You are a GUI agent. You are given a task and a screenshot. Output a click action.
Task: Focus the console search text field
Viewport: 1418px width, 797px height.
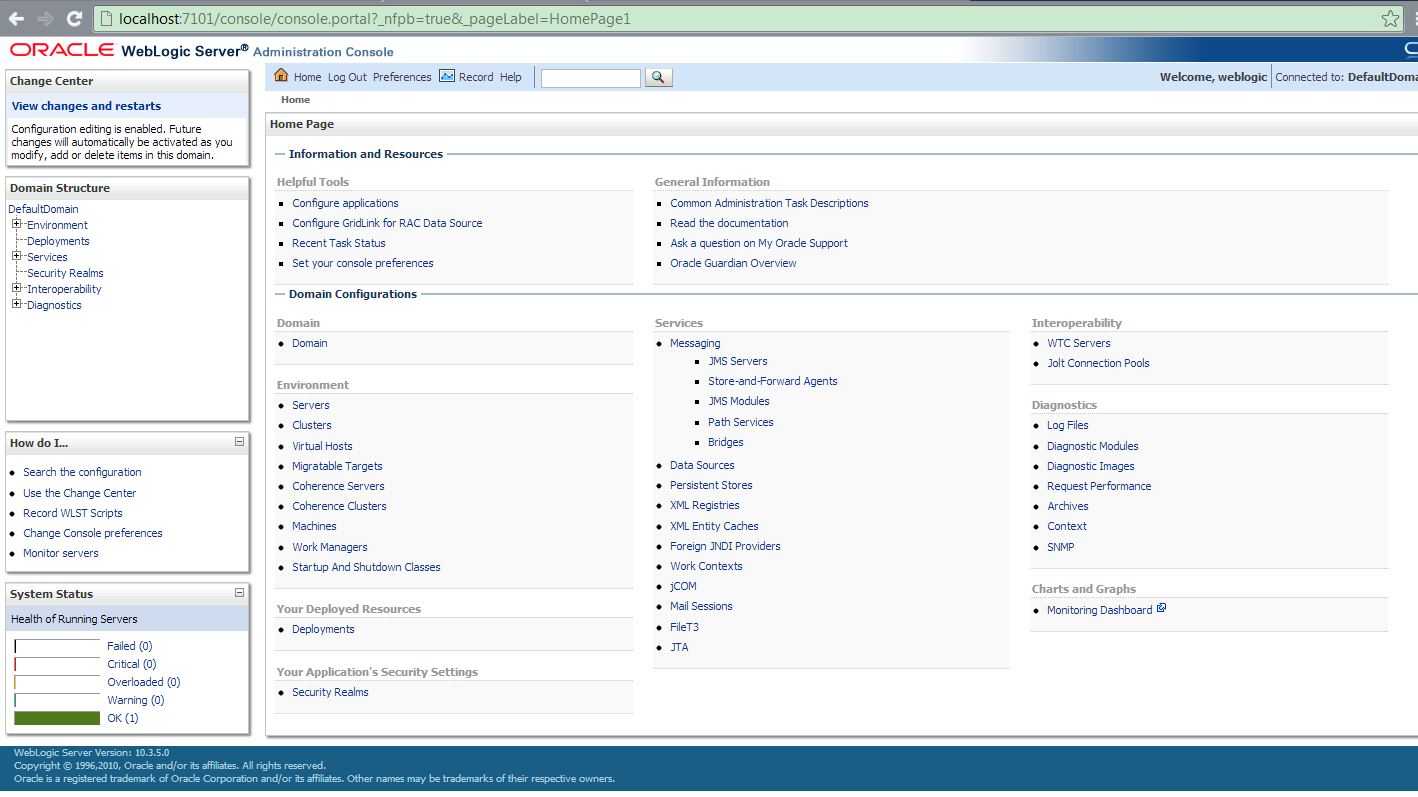(x=591, y=78)
